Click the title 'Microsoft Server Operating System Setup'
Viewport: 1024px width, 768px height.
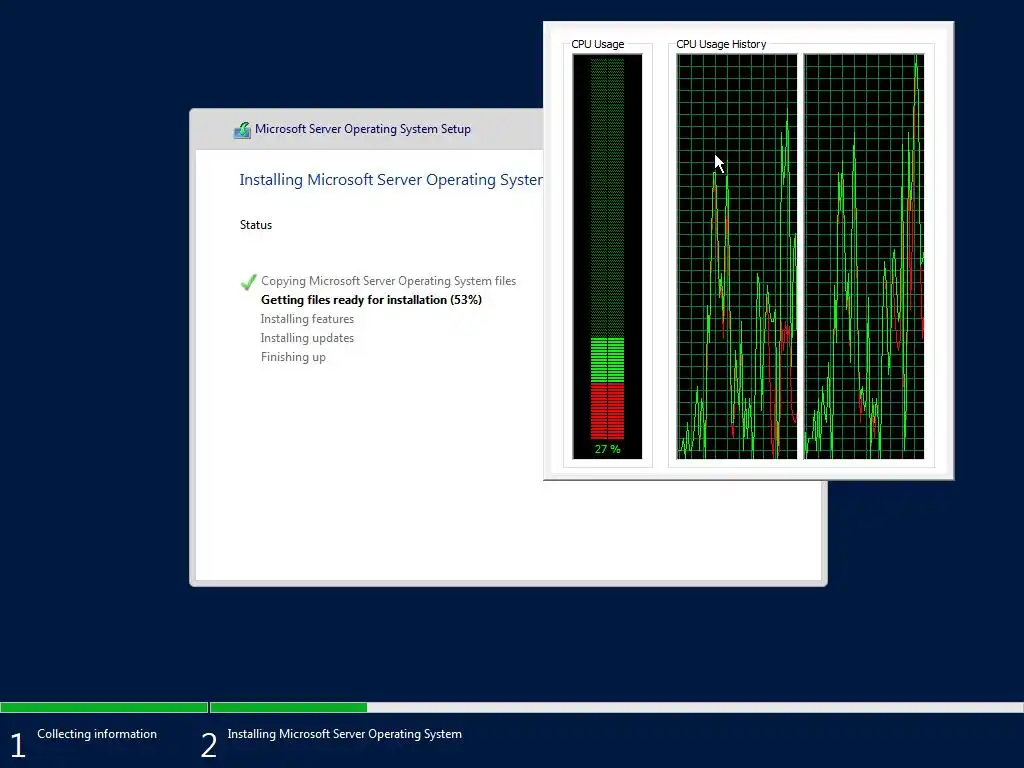click(362, 129)
